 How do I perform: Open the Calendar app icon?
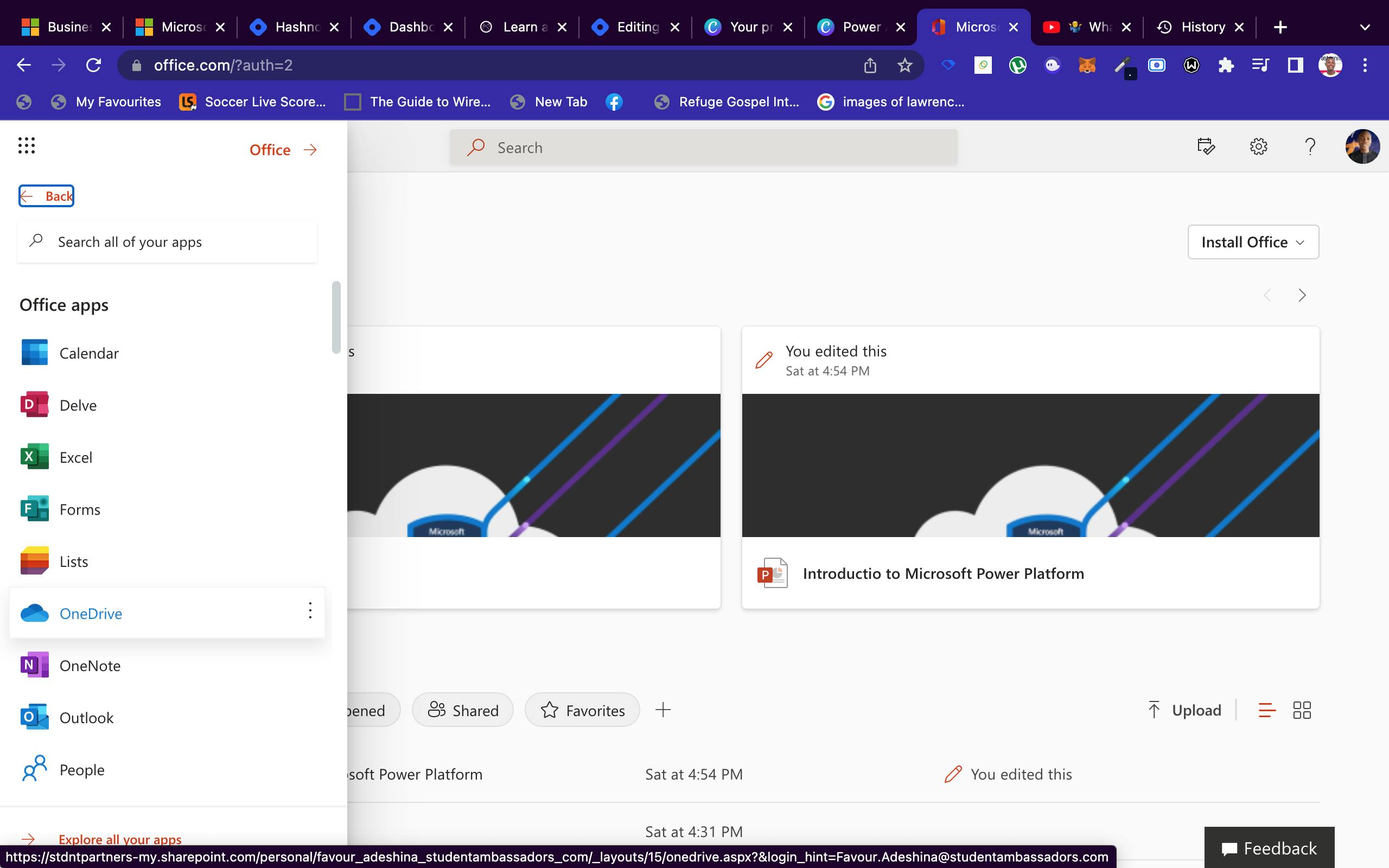coord(34,353)
